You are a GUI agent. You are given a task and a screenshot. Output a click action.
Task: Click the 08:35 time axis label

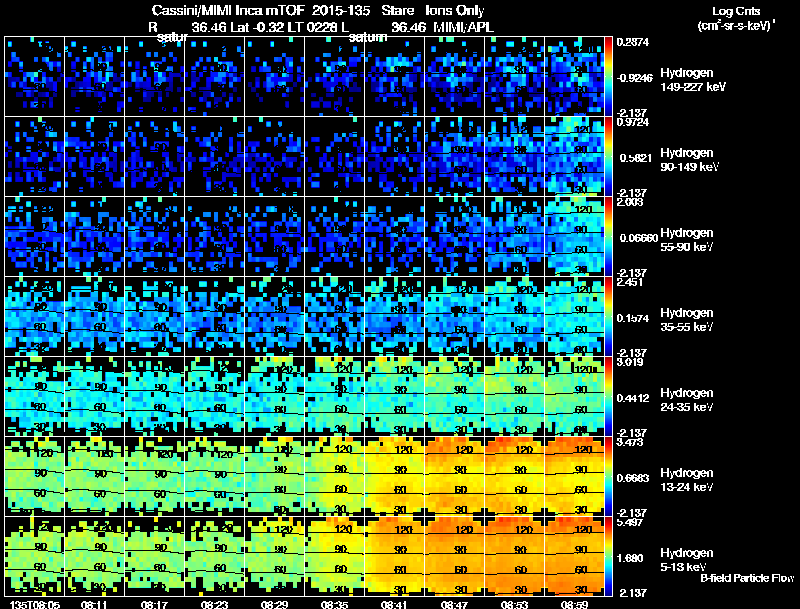[x=334, y=605]
